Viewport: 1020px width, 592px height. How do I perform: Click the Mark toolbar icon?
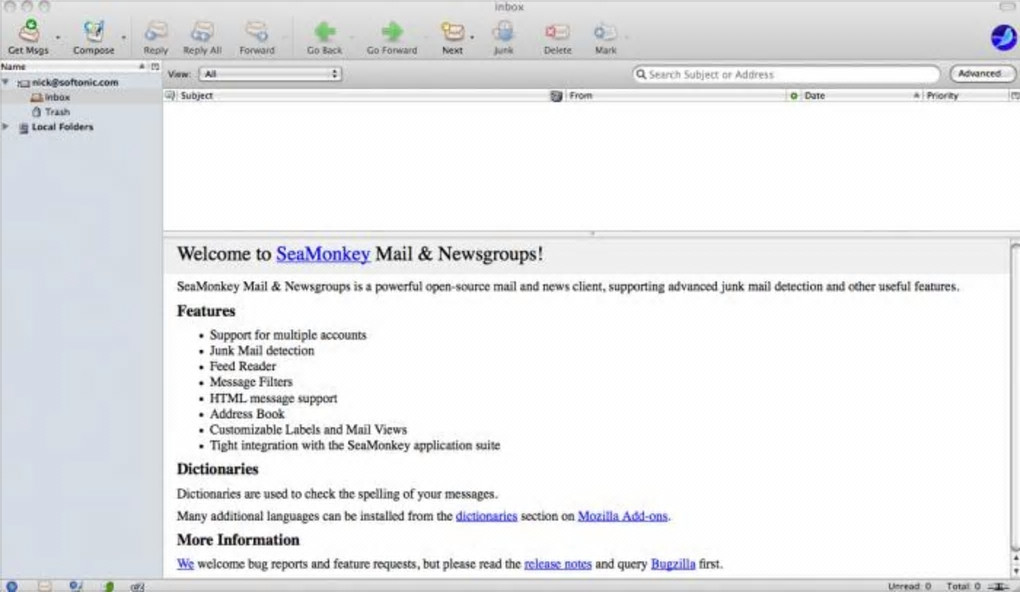pyautogui.click(x=605, y=31)
